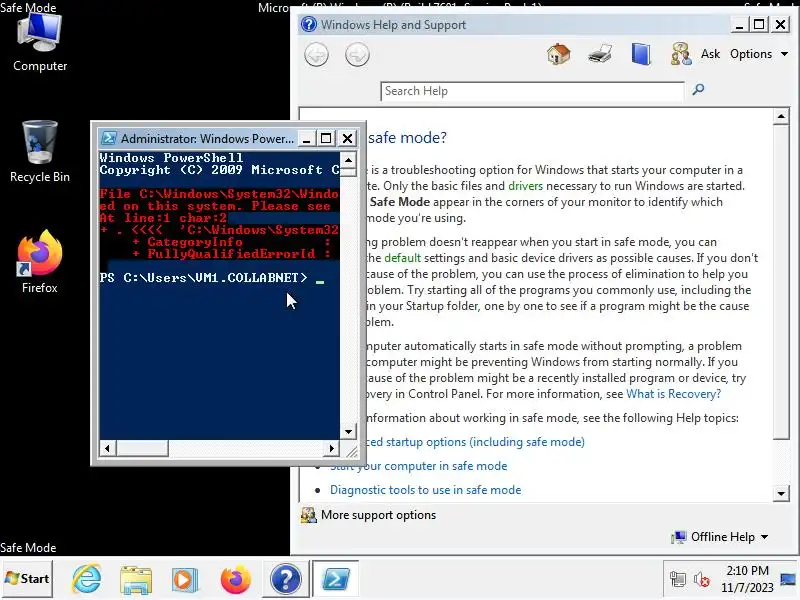The image size is (800, 600).
Task: Click Show desktop button in tray
Action: (x=788, y=579)
